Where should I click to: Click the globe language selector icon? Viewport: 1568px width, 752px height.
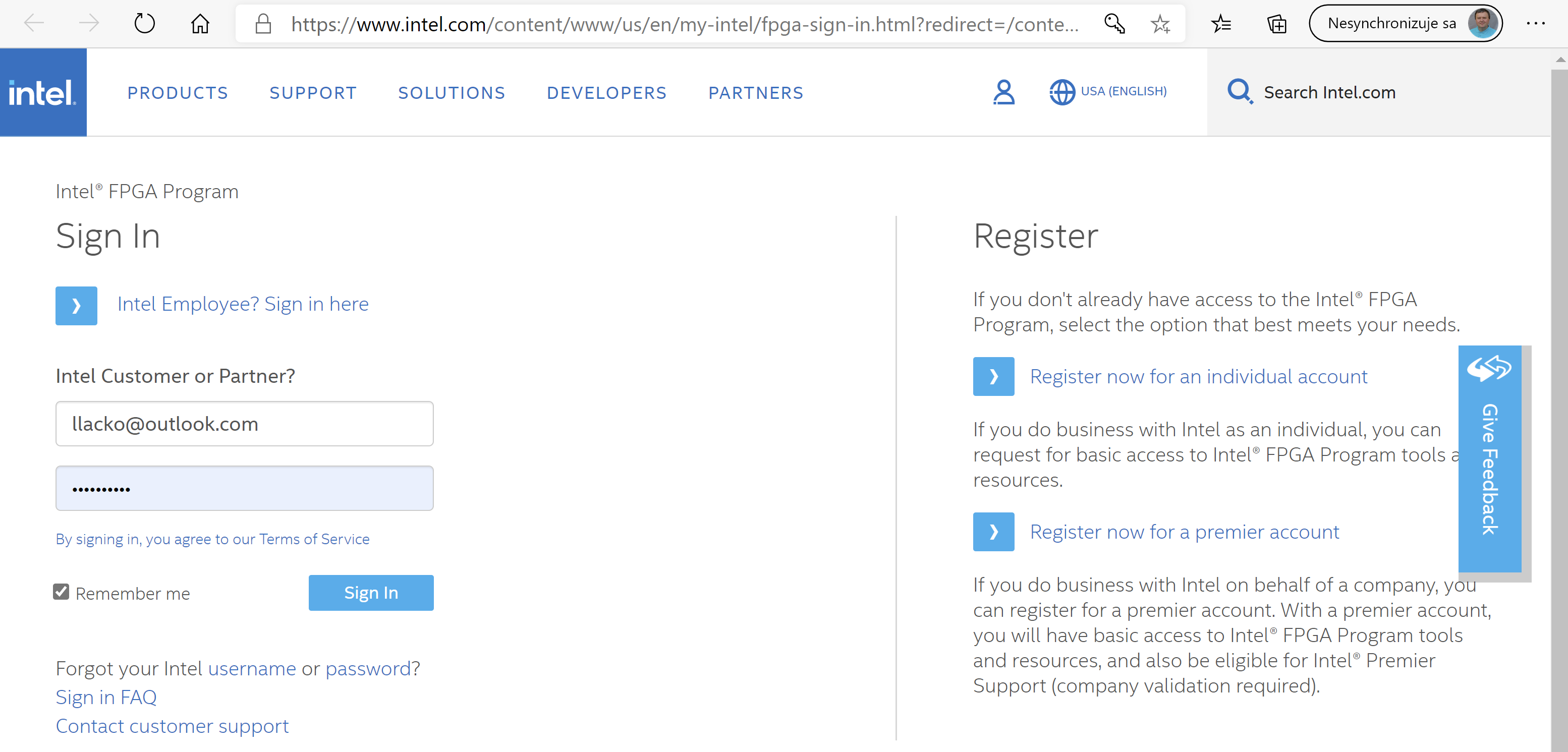(x=1061, y=92)
